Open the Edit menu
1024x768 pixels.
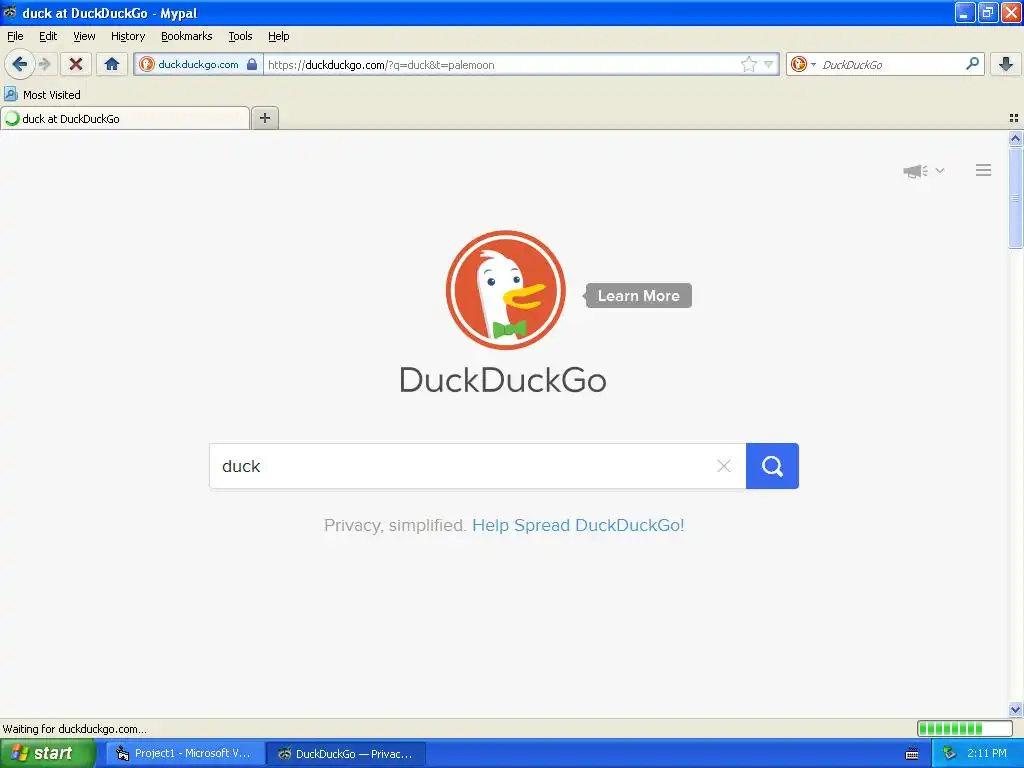pyautogui.click(x=48, y=36)
